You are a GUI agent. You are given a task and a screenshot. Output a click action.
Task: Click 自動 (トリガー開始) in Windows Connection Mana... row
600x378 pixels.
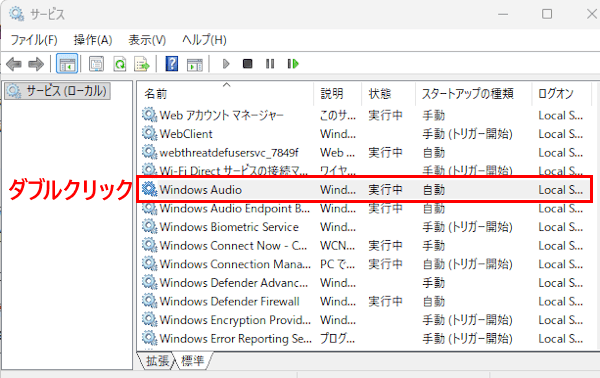point(467,264)
